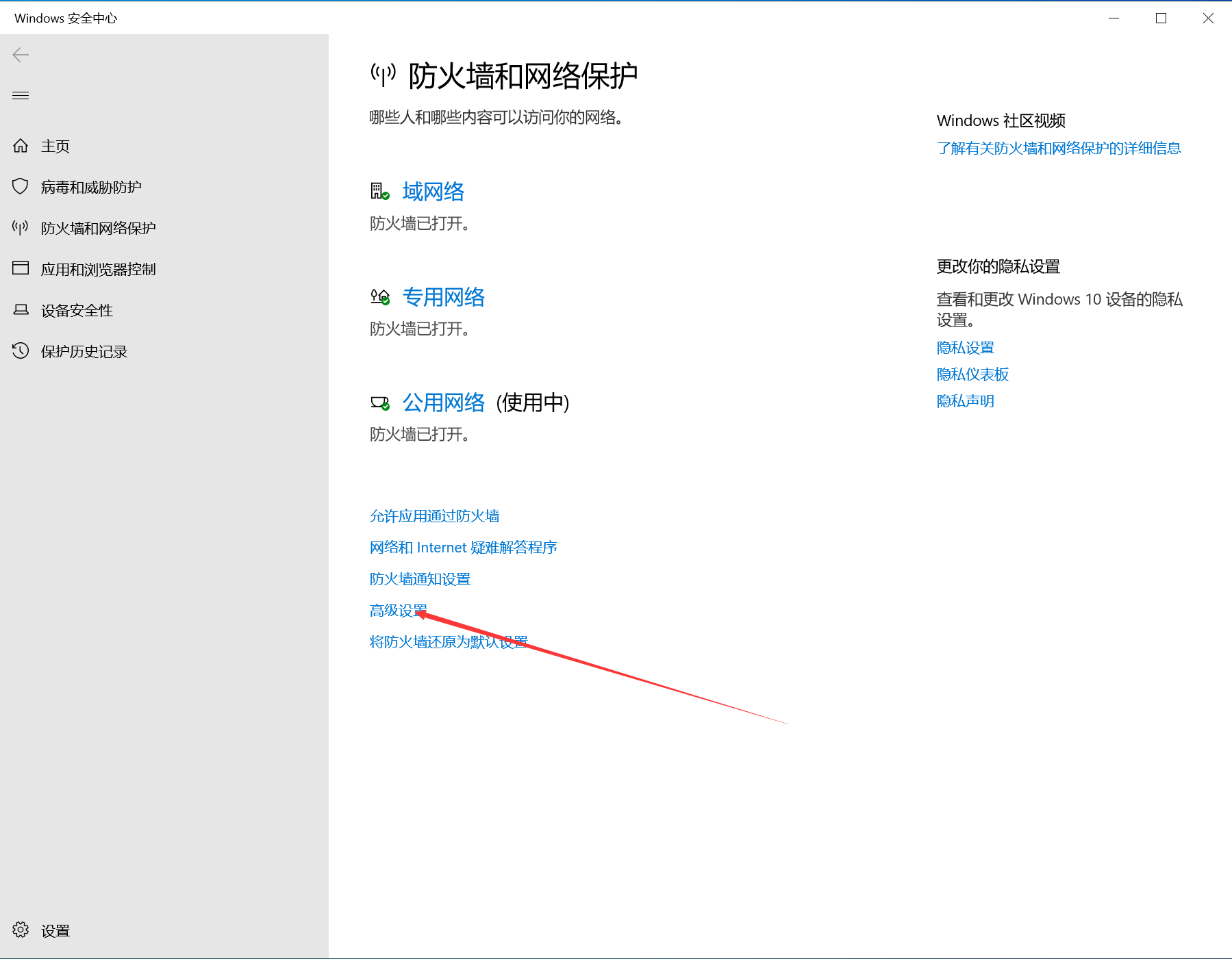Toggle the hamburger navigation menu
The height and width of the screenshot is (959, 1232).
coord(21,95)
